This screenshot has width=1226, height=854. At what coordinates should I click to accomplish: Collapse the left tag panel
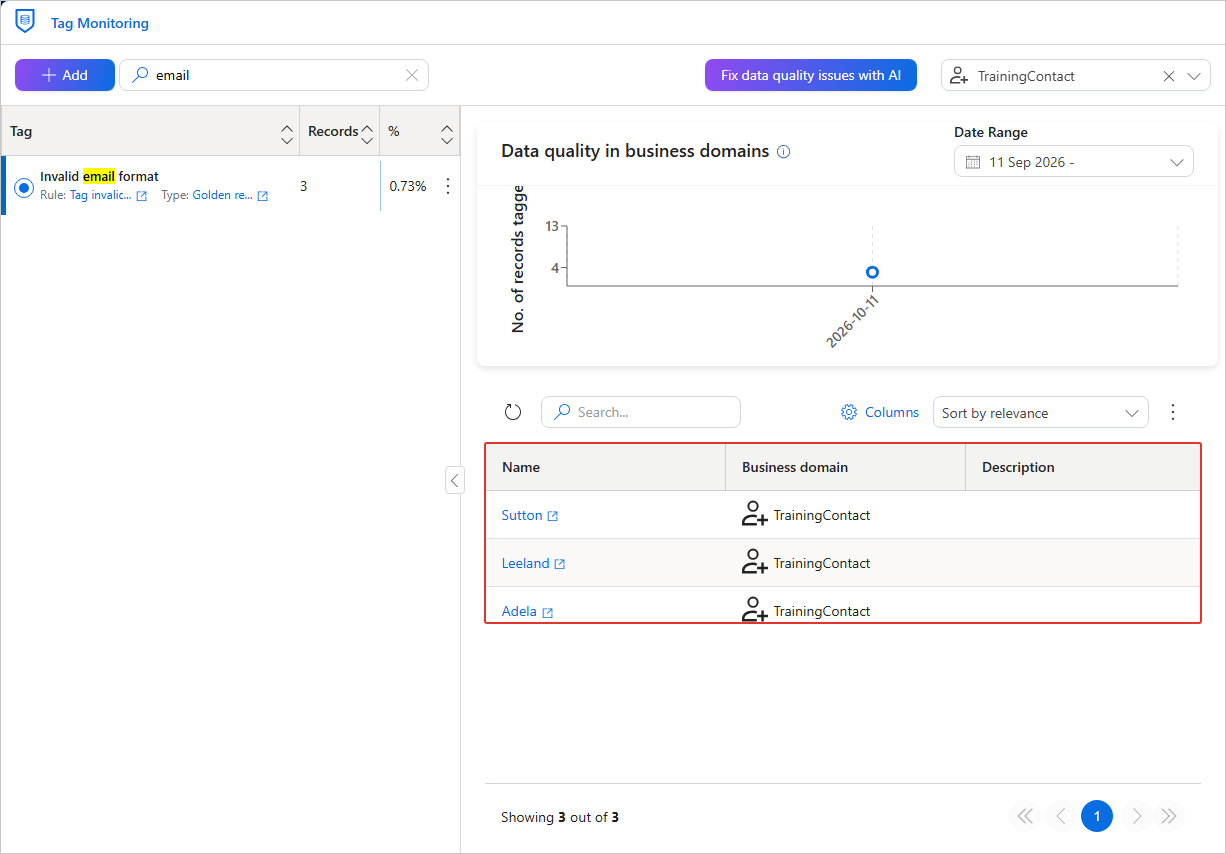[455, 480]
